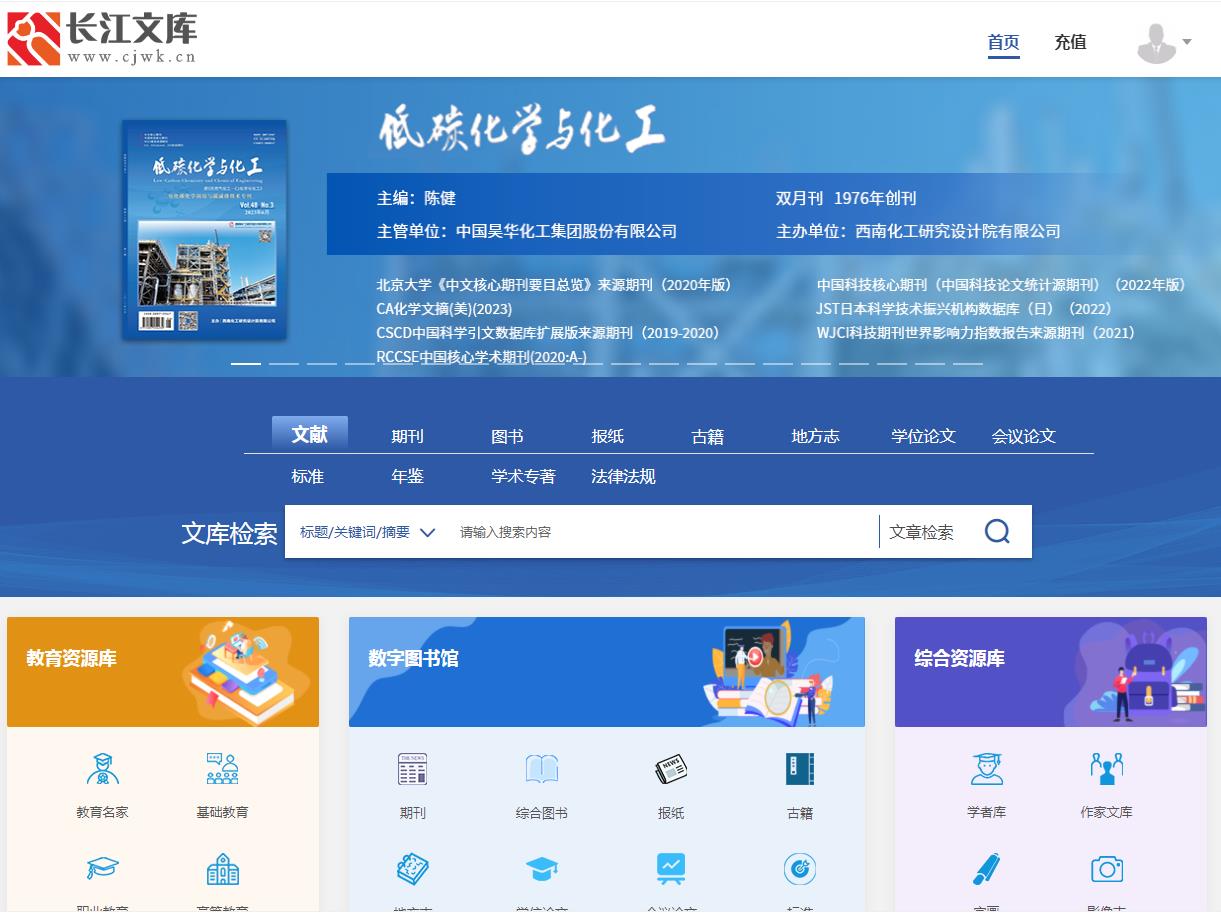Open the 标题/关键词/摘要 search field dropdown
The height and width of the screenshot is (913, 1221).
(x=367, y=532)
